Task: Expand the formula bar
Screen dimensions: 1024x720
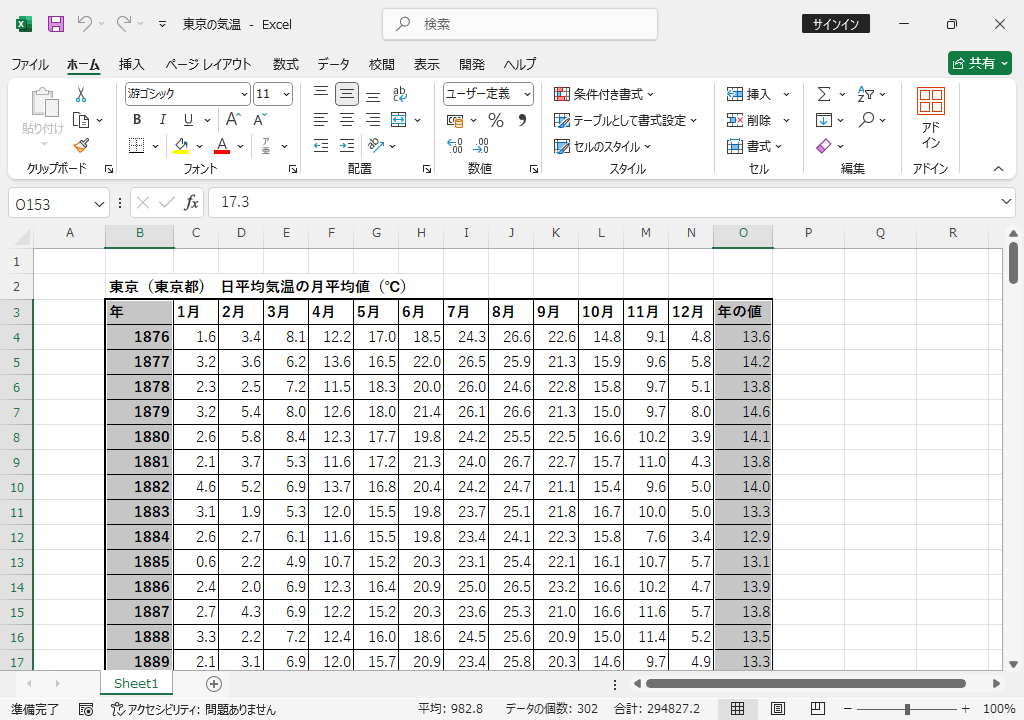Action: click(1006, 202)
